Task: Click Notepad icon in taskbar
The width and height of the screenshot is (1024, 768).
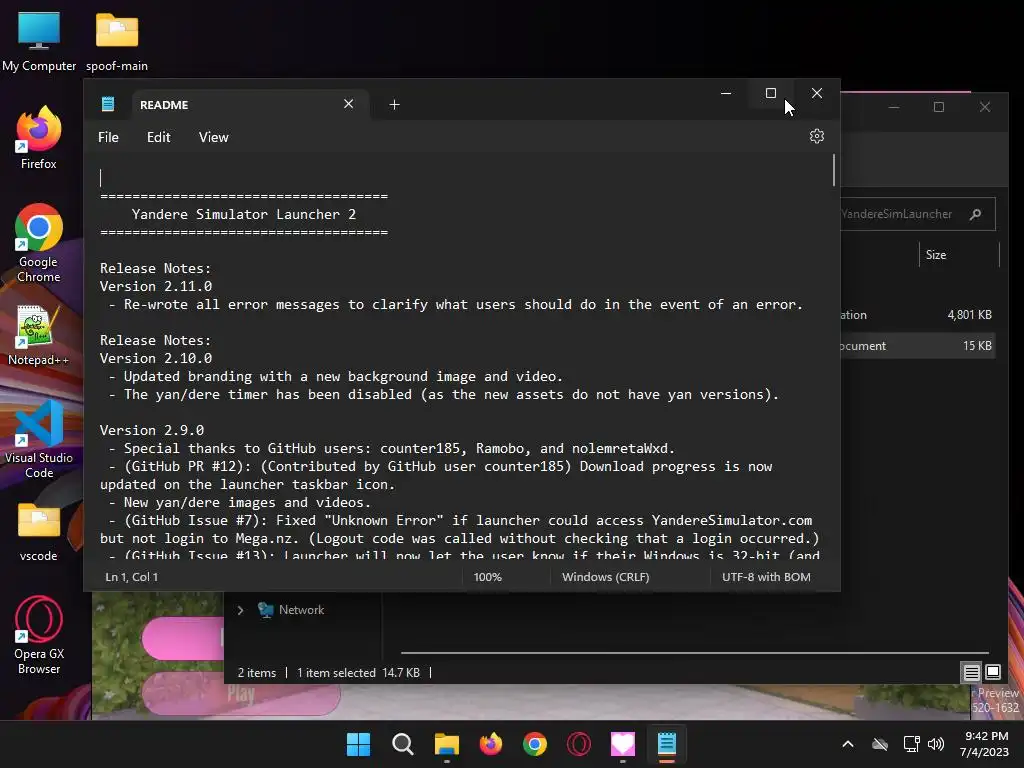Action: tap(667, 744)
